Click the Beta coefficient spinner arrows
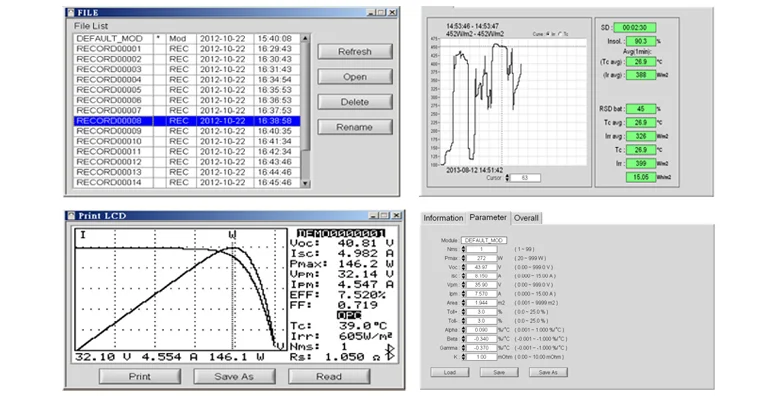This screenshot has width=770, height=396. pyautogui.click(x=463, y=339)
